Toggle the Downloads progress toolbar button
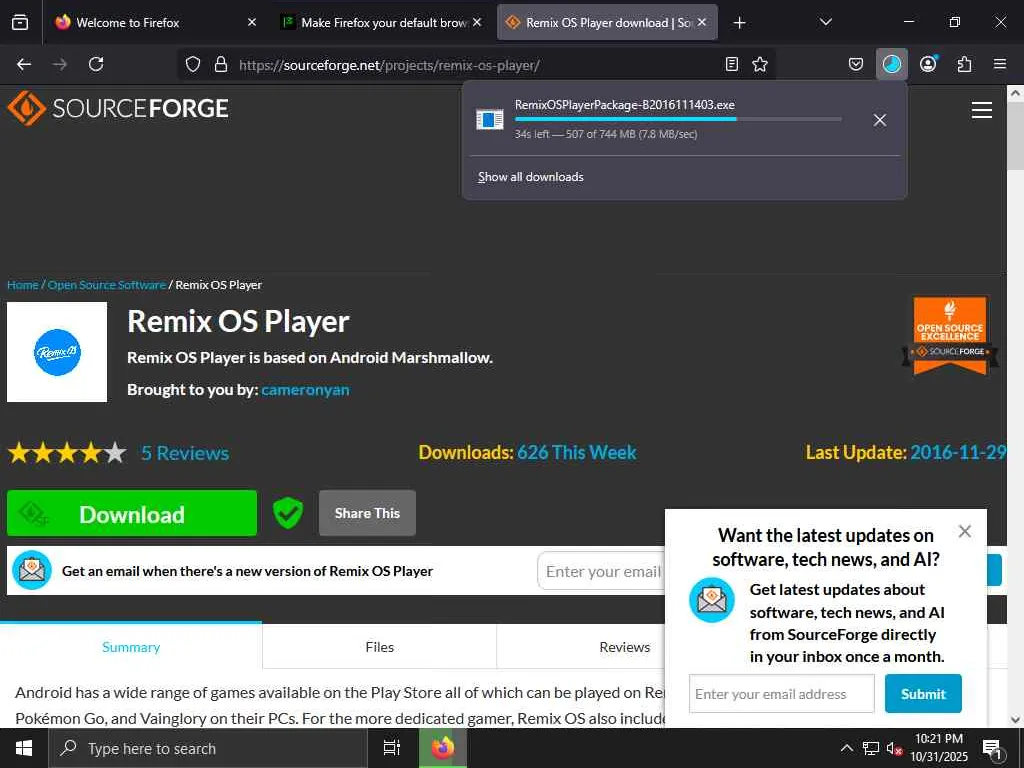This screenshot has height=768, width=1024. (x=891, y=64)
